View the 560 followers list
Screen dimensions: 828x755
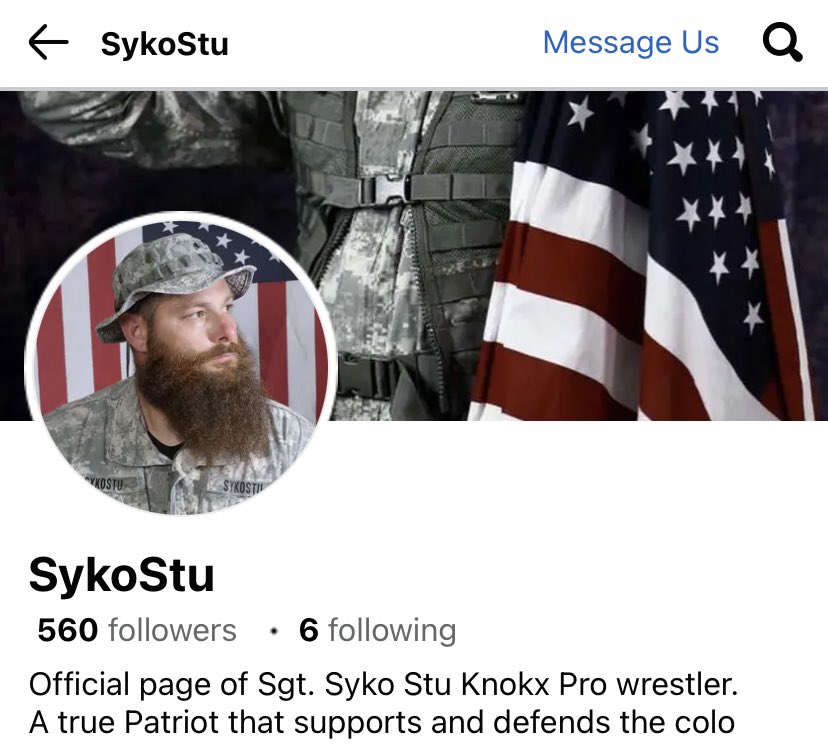pyautogui.click(x=137, y=630)
